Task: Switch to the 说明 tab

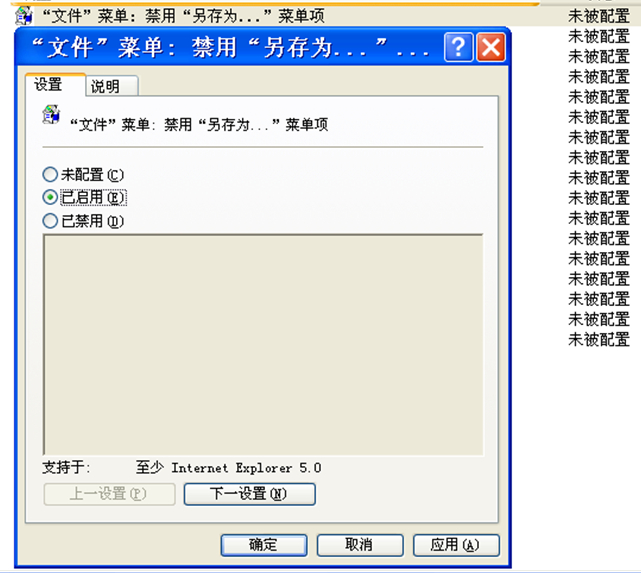Action: tap(112, 86)
